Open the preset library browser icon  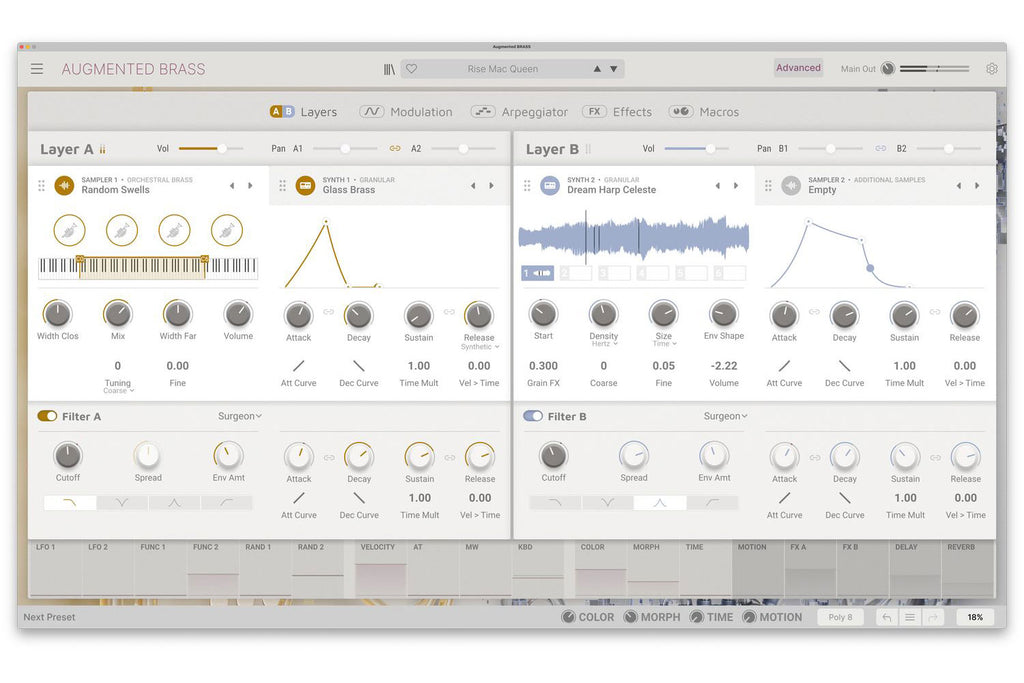click(389, 69)
